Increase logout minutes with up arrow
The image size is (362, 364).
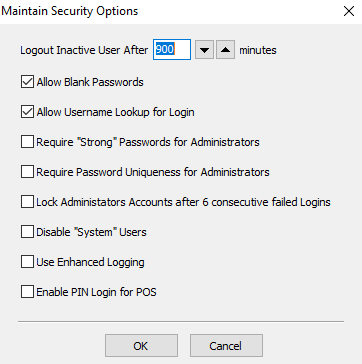(226, 50)
